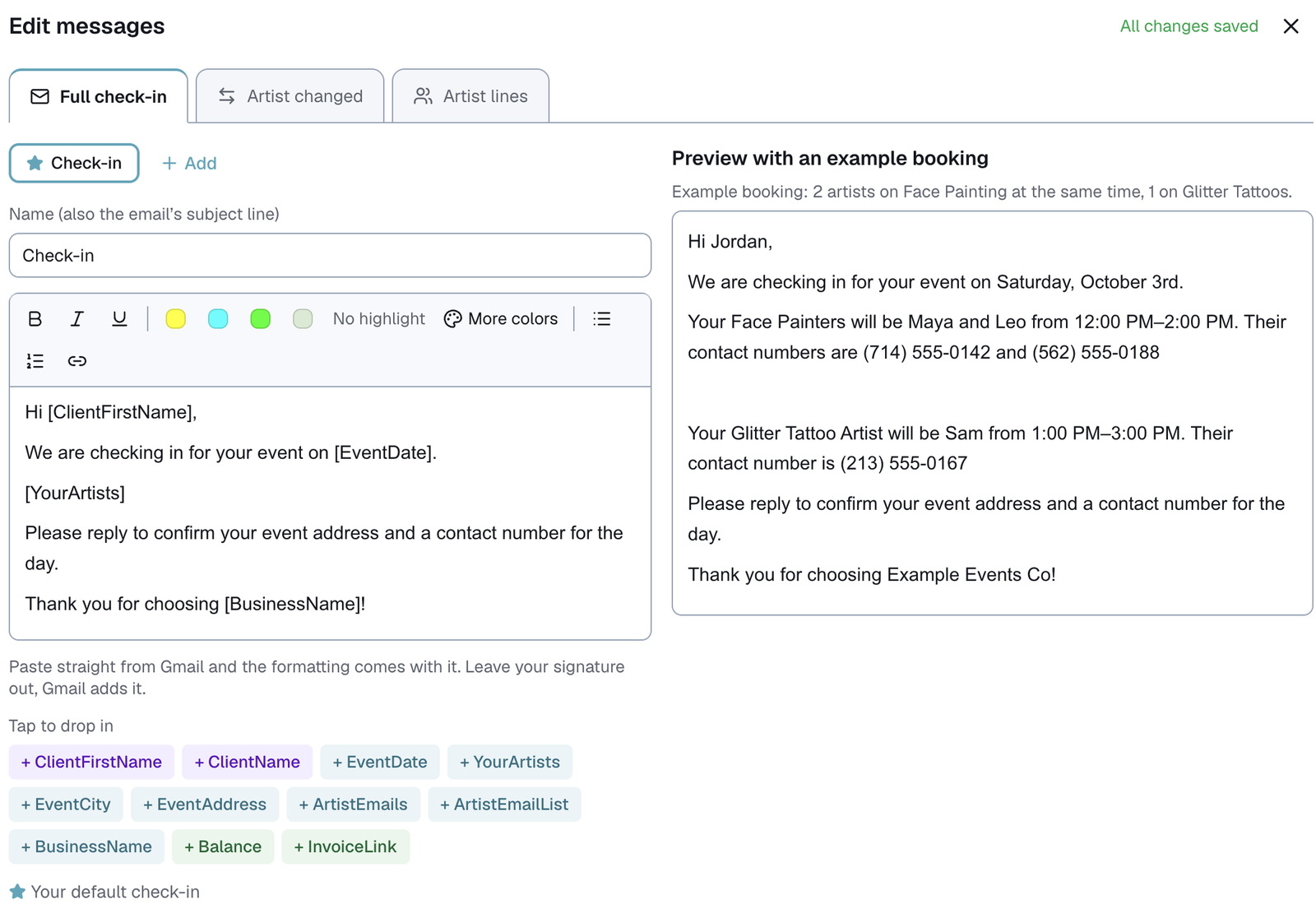Insert ClientName placeholder
The width and height of the screenshot is (1316, 904).
(247, 762)
